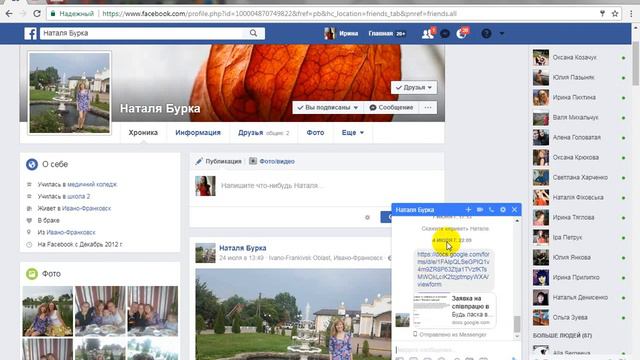Image resolution: width=640 pixels, height=360 pixels.
Task: Open chat with Светлана Харченко
Action: 579,178
